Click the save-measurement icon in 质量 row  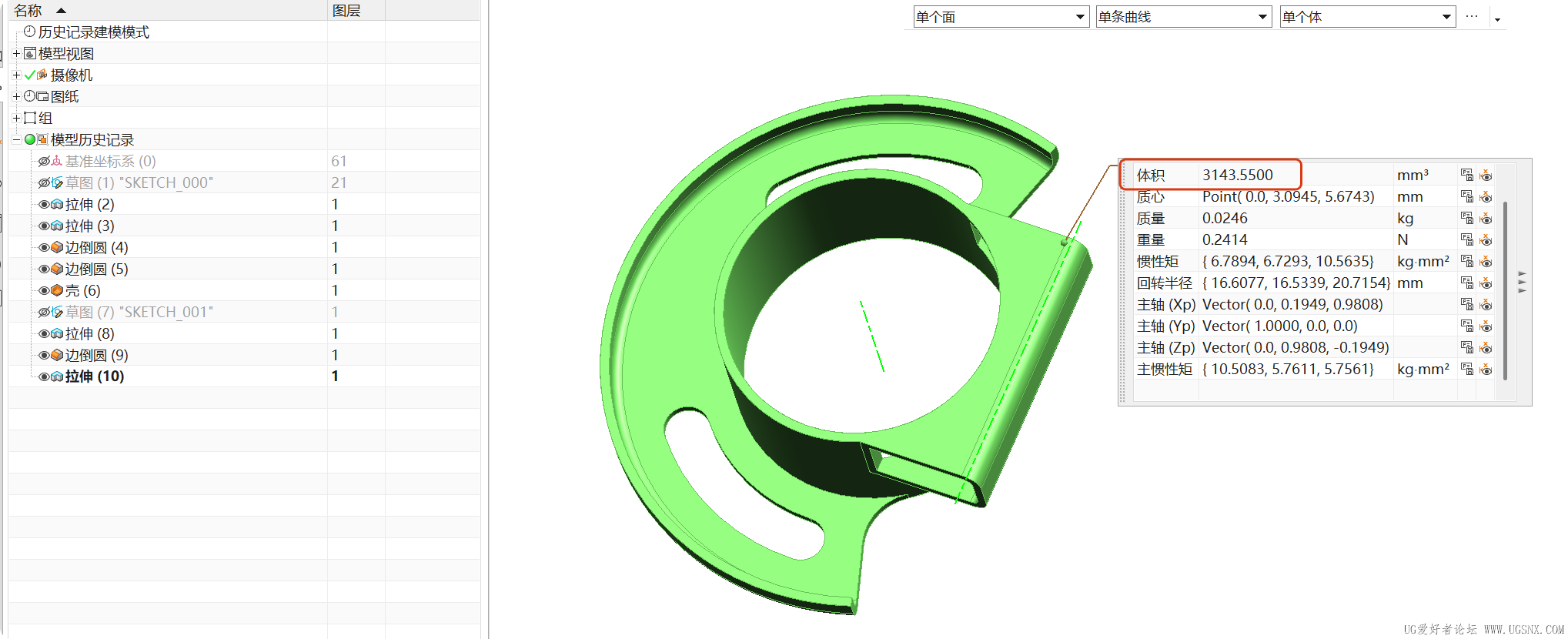point(1467,219)
